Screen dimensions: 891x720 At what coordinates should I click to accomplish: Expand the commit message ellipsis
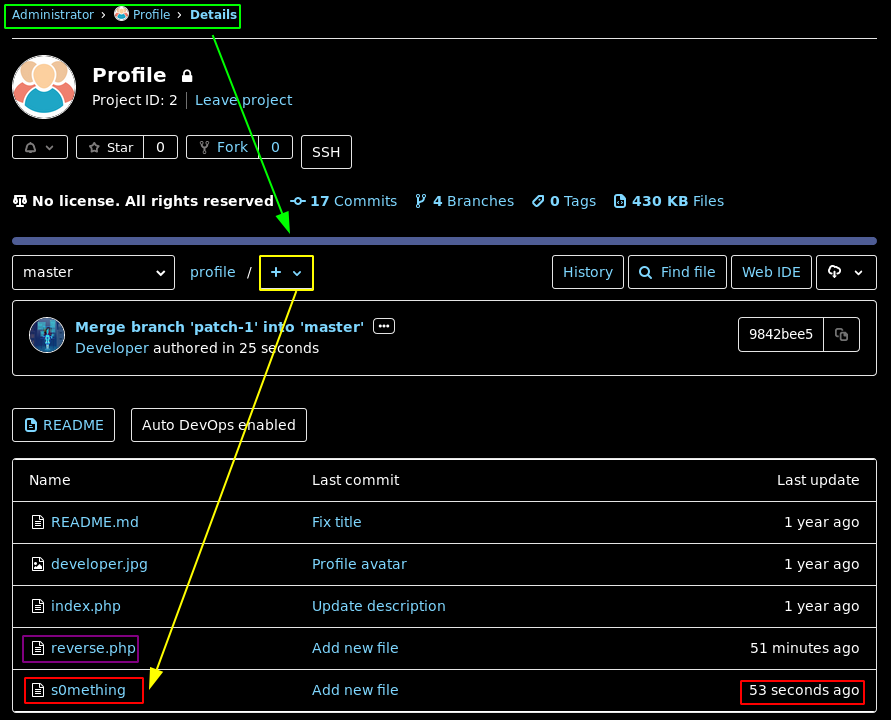(x=383, y=326)
